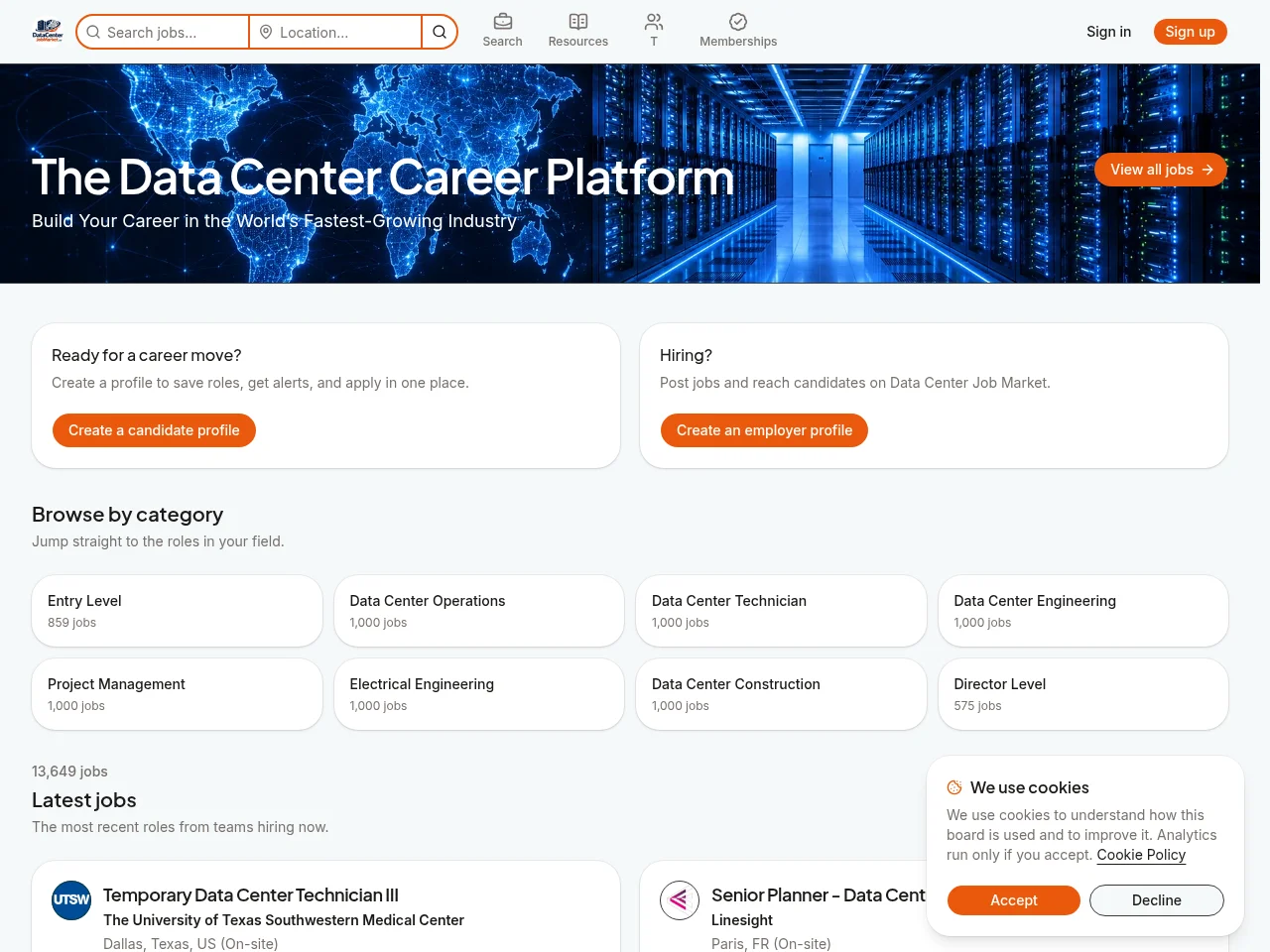Open Temporary Data Center Technician III job
The width and height of the screenshot is (1270, 952).
[251, 895]
